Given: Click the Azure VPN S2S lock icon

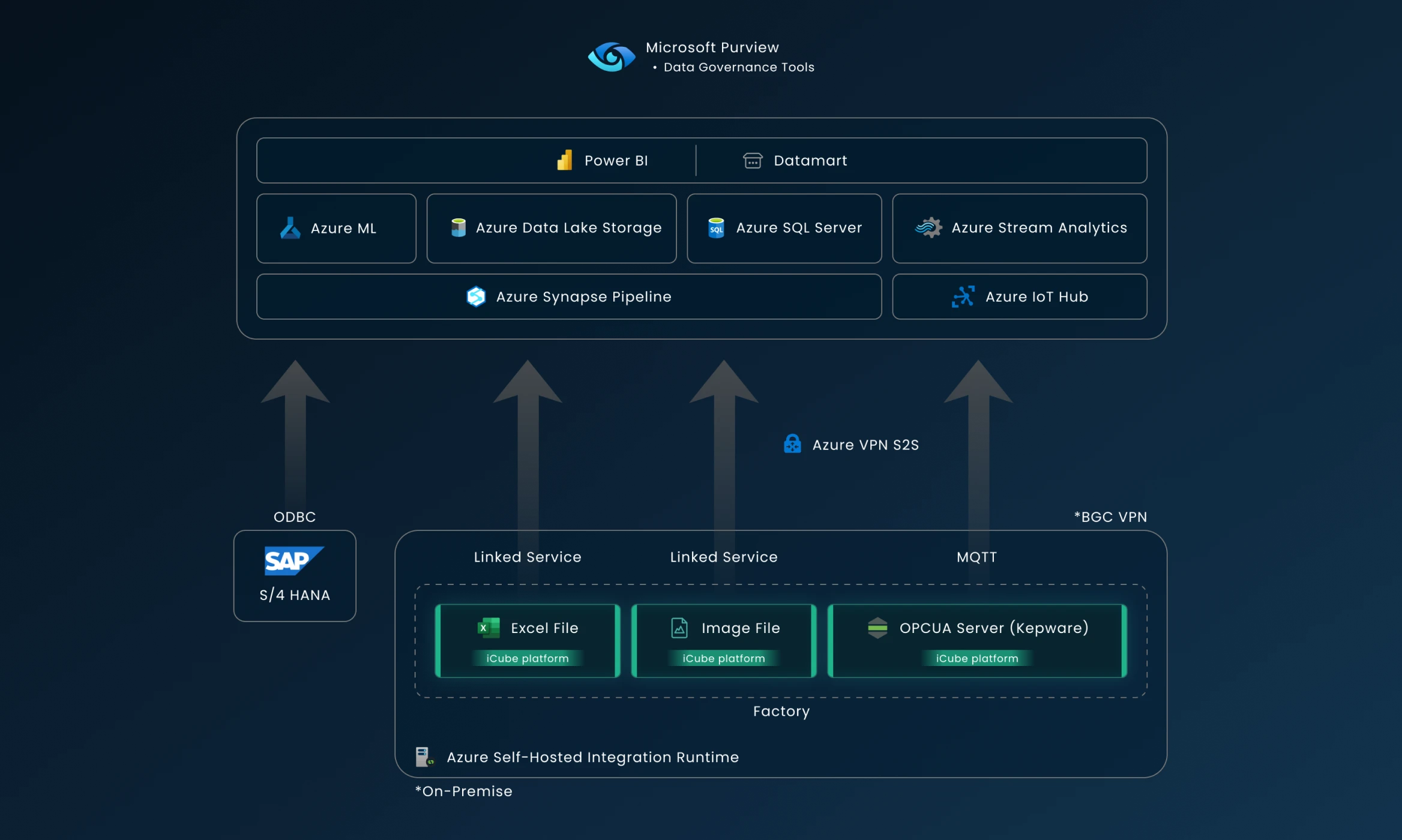Looking at the screenshot, I should click(792, 444).
